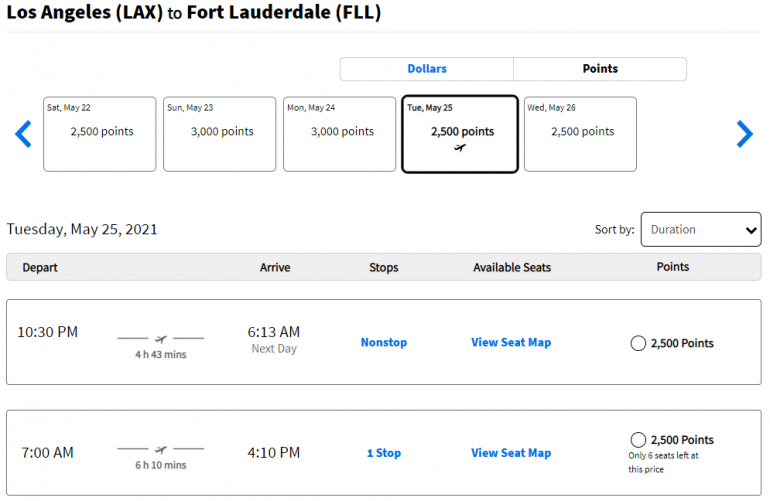Click airplane icon on the 10:30 PM flight

pos(161,338)
